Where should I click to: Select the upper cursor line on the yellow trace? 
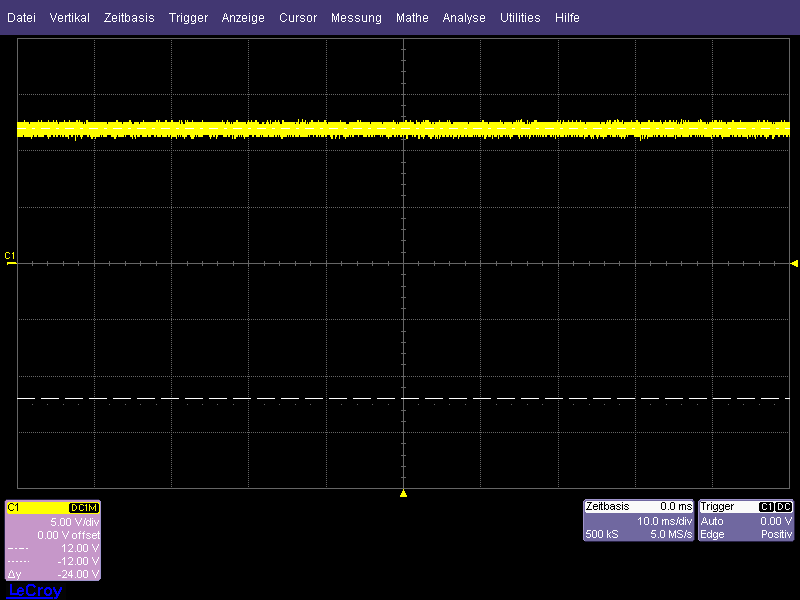click(x=403, y=128)
